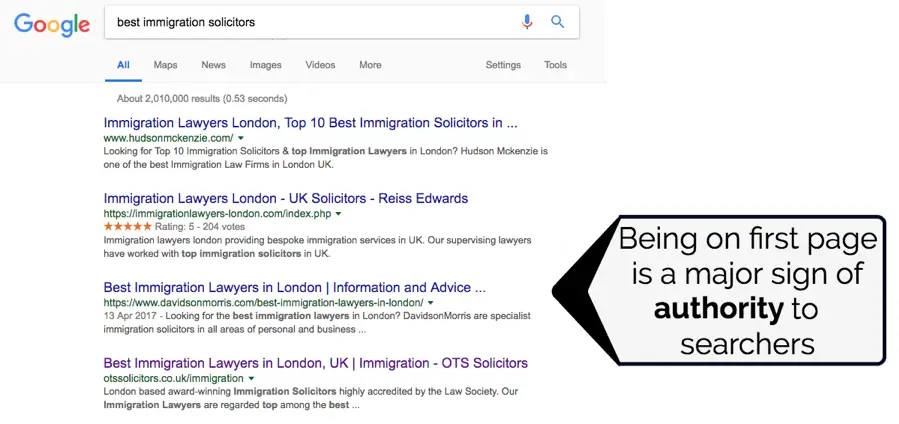The width and height of the screenshot is (899, 424).
Task: Expand the davidsonmorris.com URL dropdown arrow
Action: click(x=431, y=301)
